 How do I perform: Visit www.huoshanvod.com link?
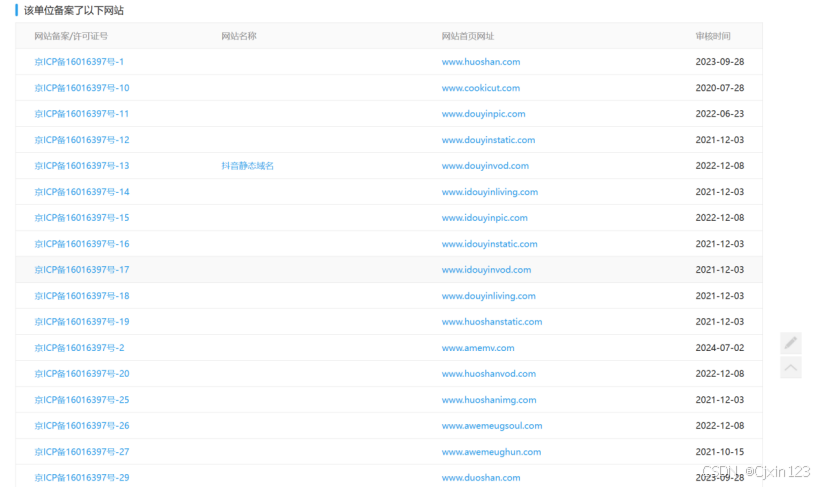[489, 374]
